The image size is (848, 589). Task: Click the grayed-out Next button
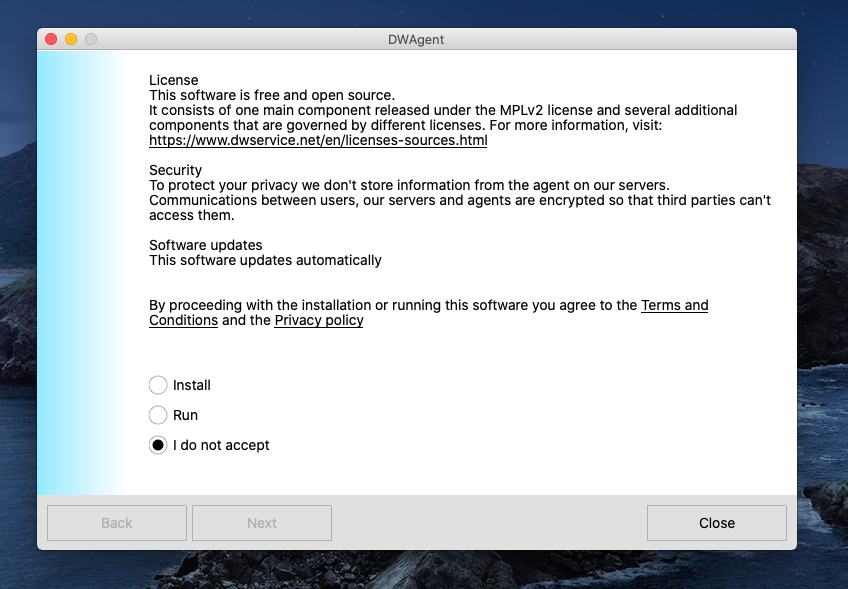262,523
